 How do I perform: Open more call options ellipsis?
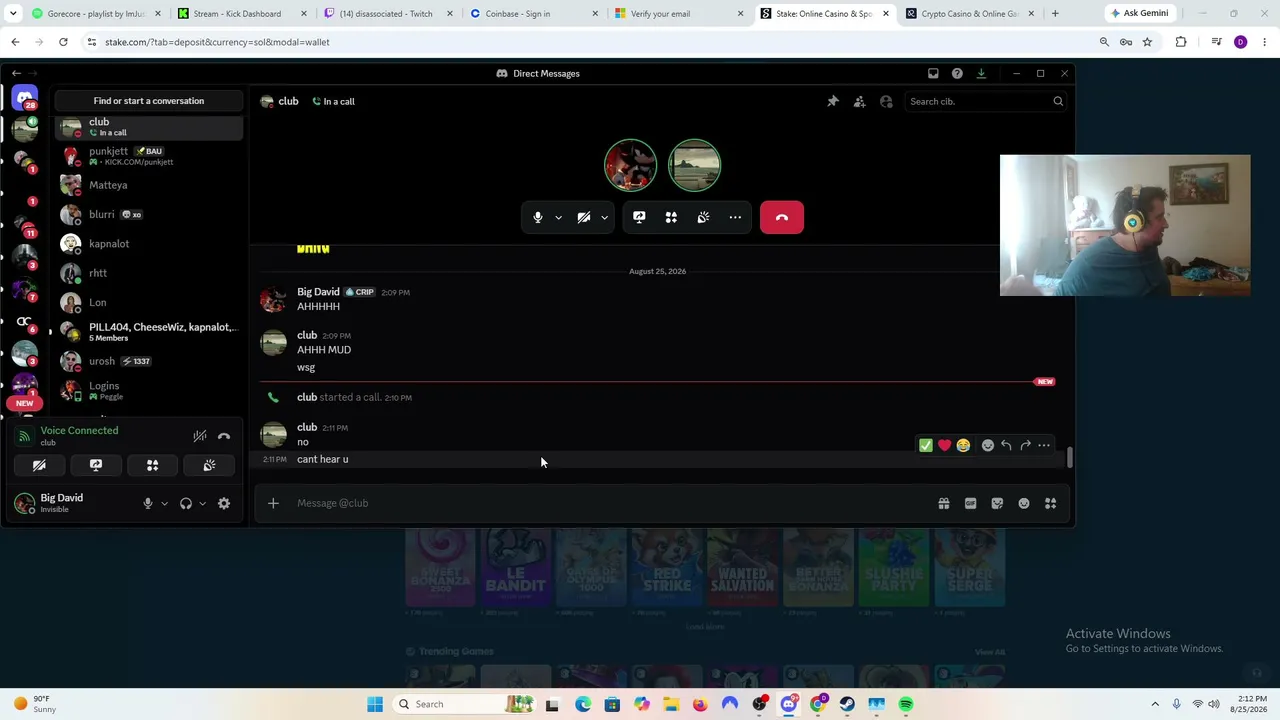coord(735,217)
